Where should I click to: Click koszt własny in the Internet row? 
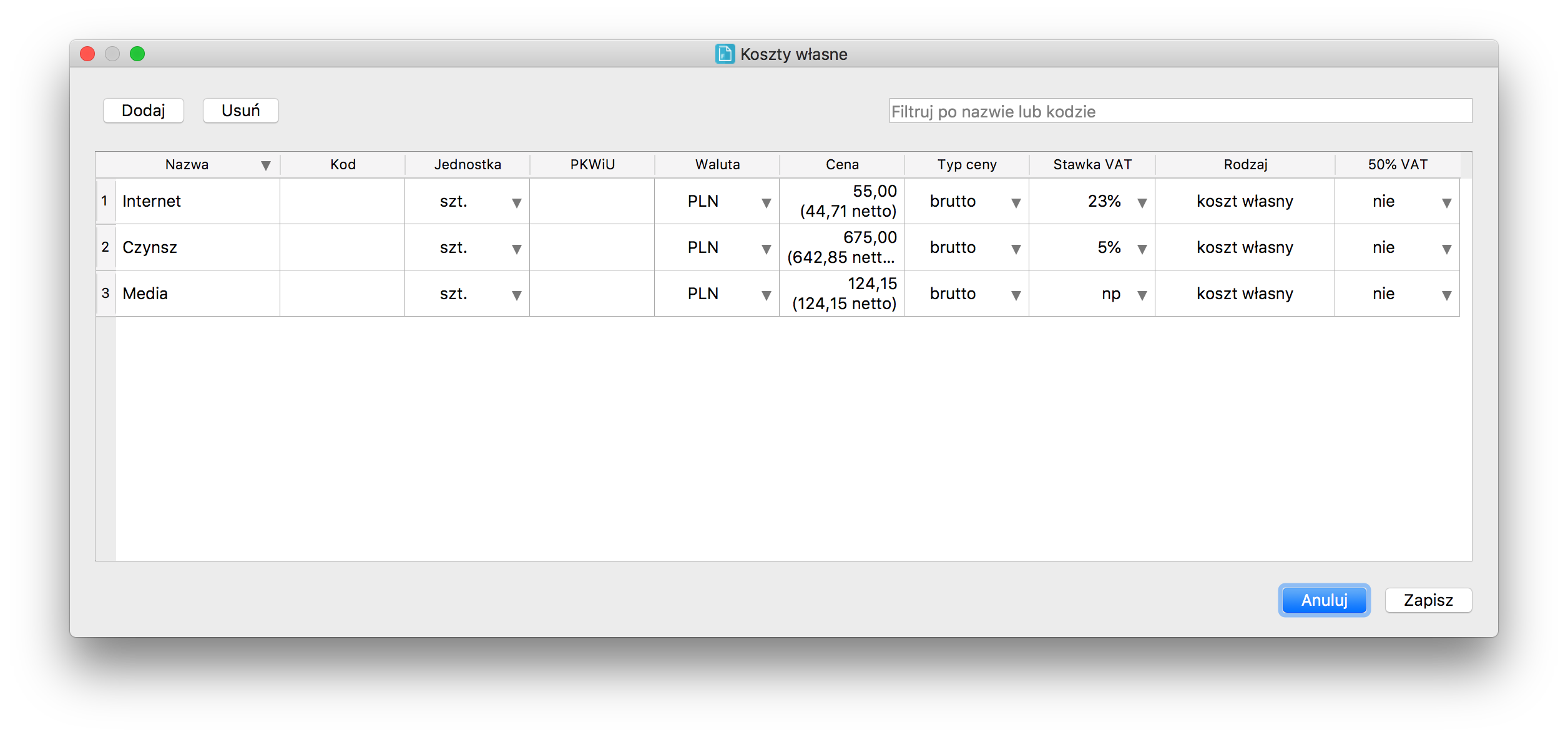coord(1245,201)
